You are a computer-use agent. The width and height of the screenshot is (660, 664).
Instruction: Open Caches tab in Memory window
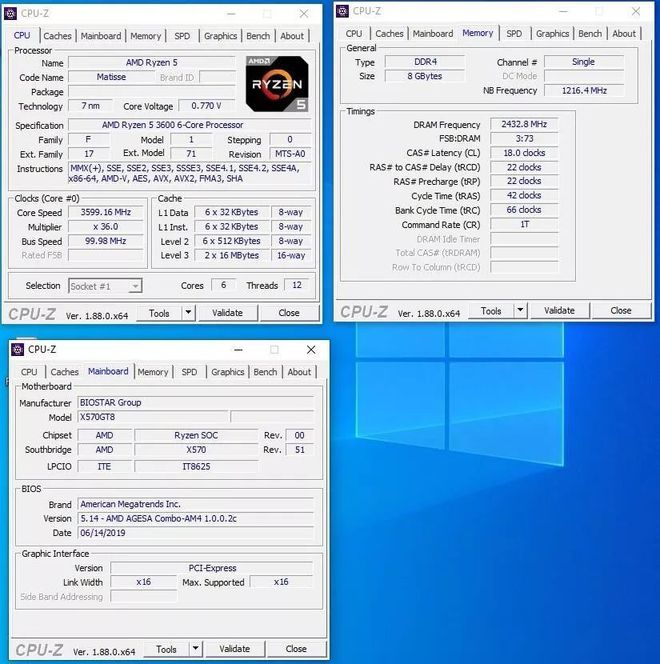(389, 33)
